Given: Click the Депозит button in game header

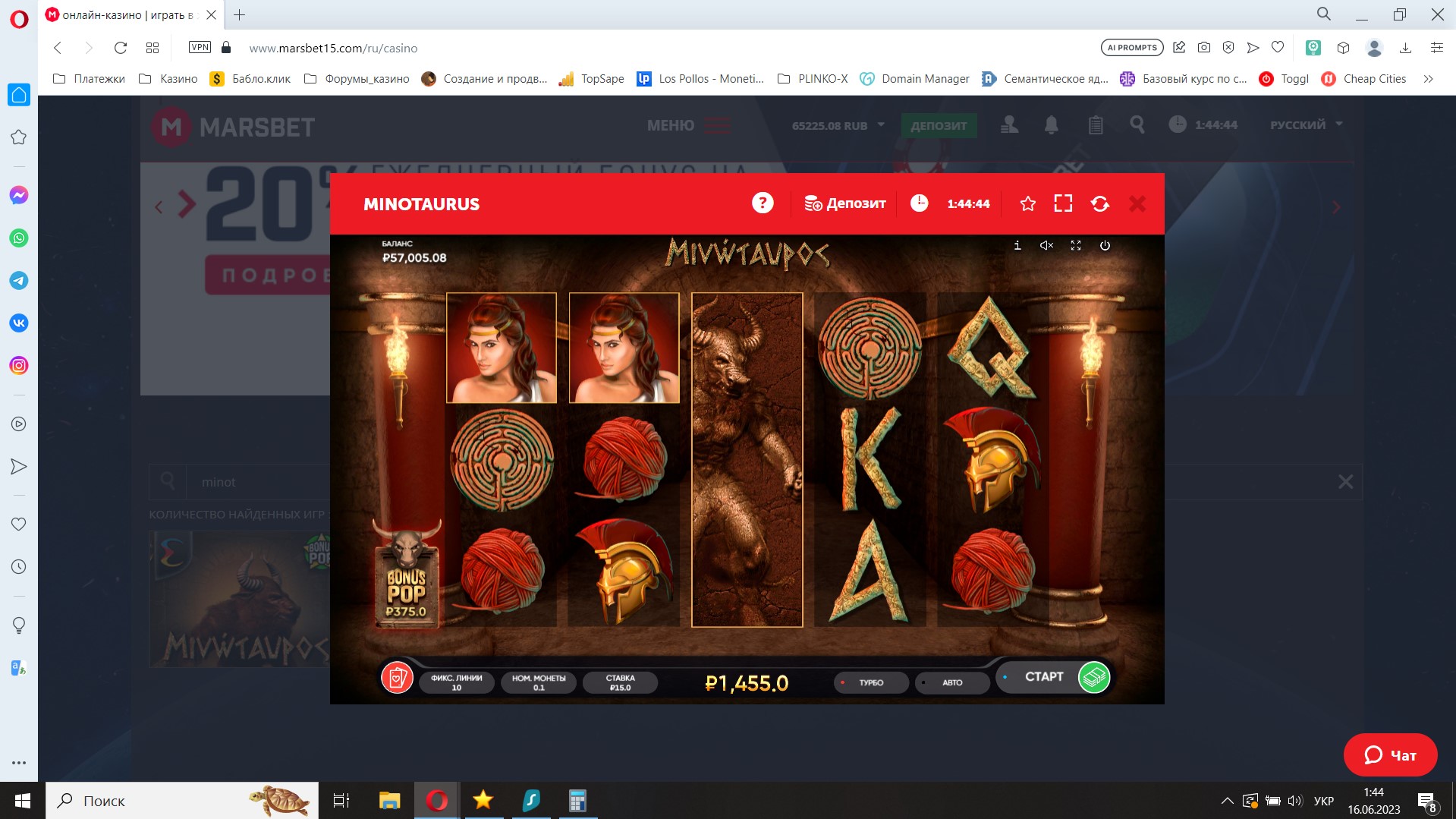Looking at the screenshot, I should (x=845, y=203).
